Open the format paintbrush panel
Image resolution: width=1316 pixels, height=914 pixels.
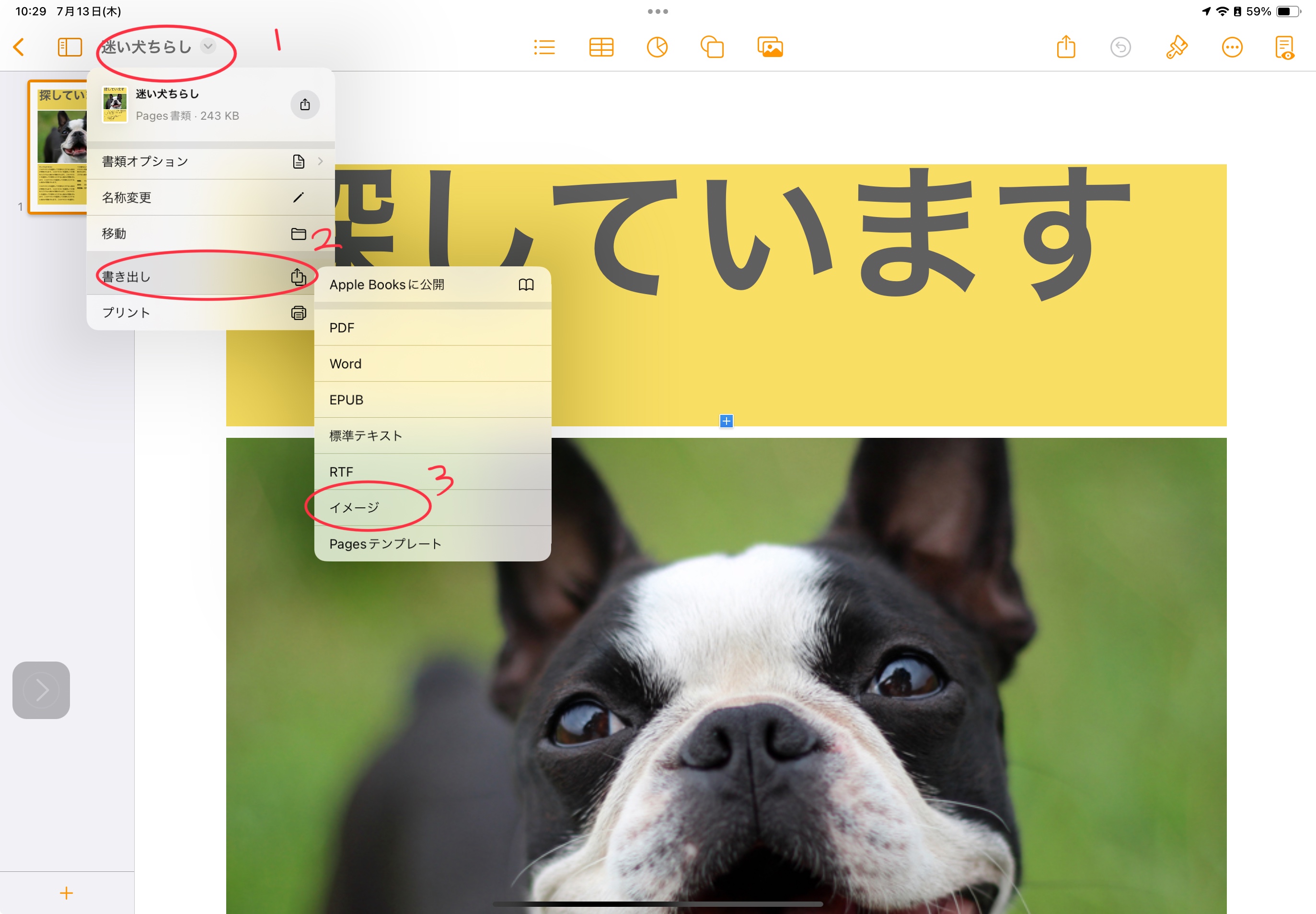pos(1176,47)
